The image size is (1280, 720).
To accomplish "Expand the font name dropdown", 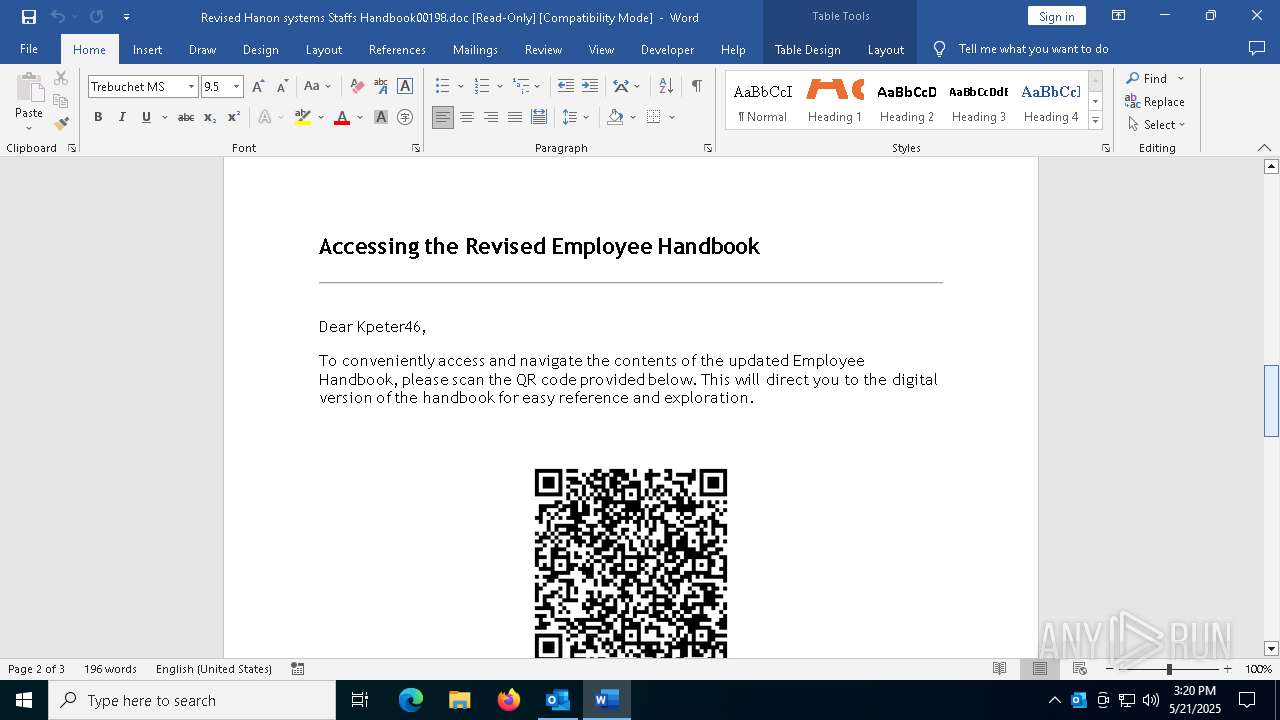I will [x=191, y=87].
